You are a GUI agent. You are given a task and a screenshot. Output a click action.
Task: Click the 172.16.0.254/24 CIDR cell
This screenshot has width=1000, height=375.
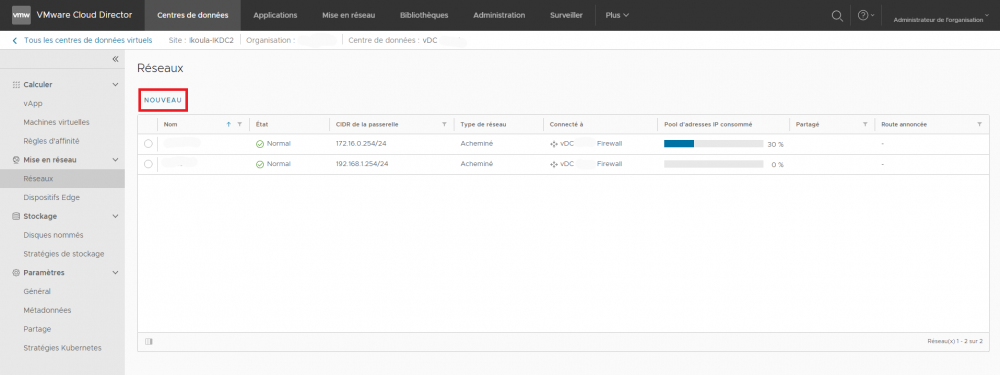362,144
